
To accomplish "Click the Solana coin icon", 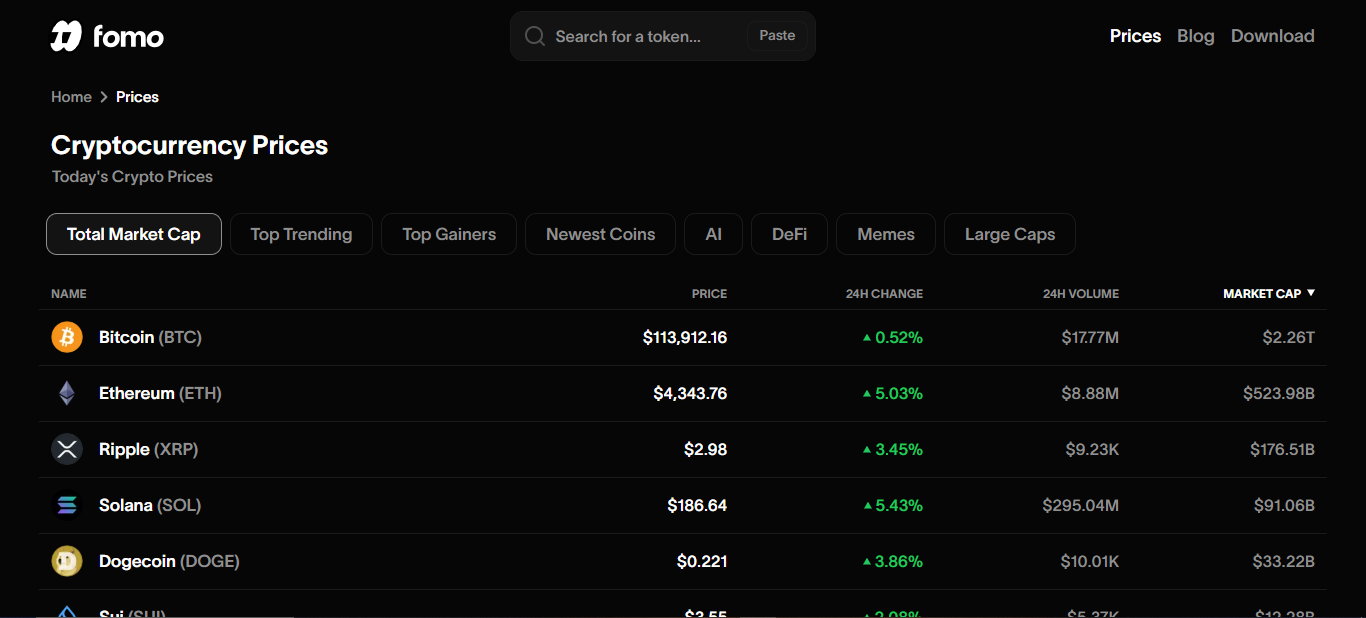I will 67,505.
